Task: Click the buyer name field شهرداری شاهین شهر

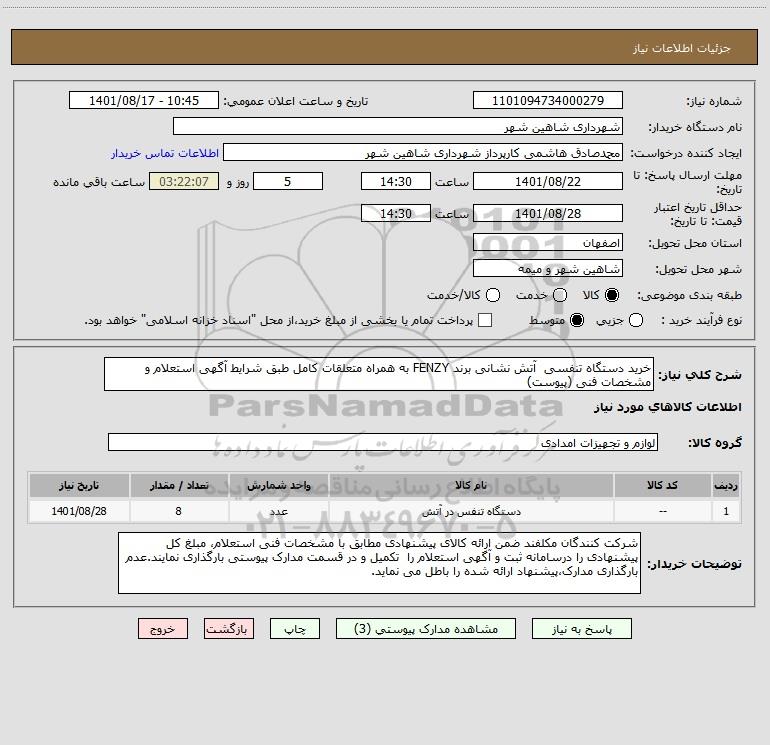Action: 398,126
